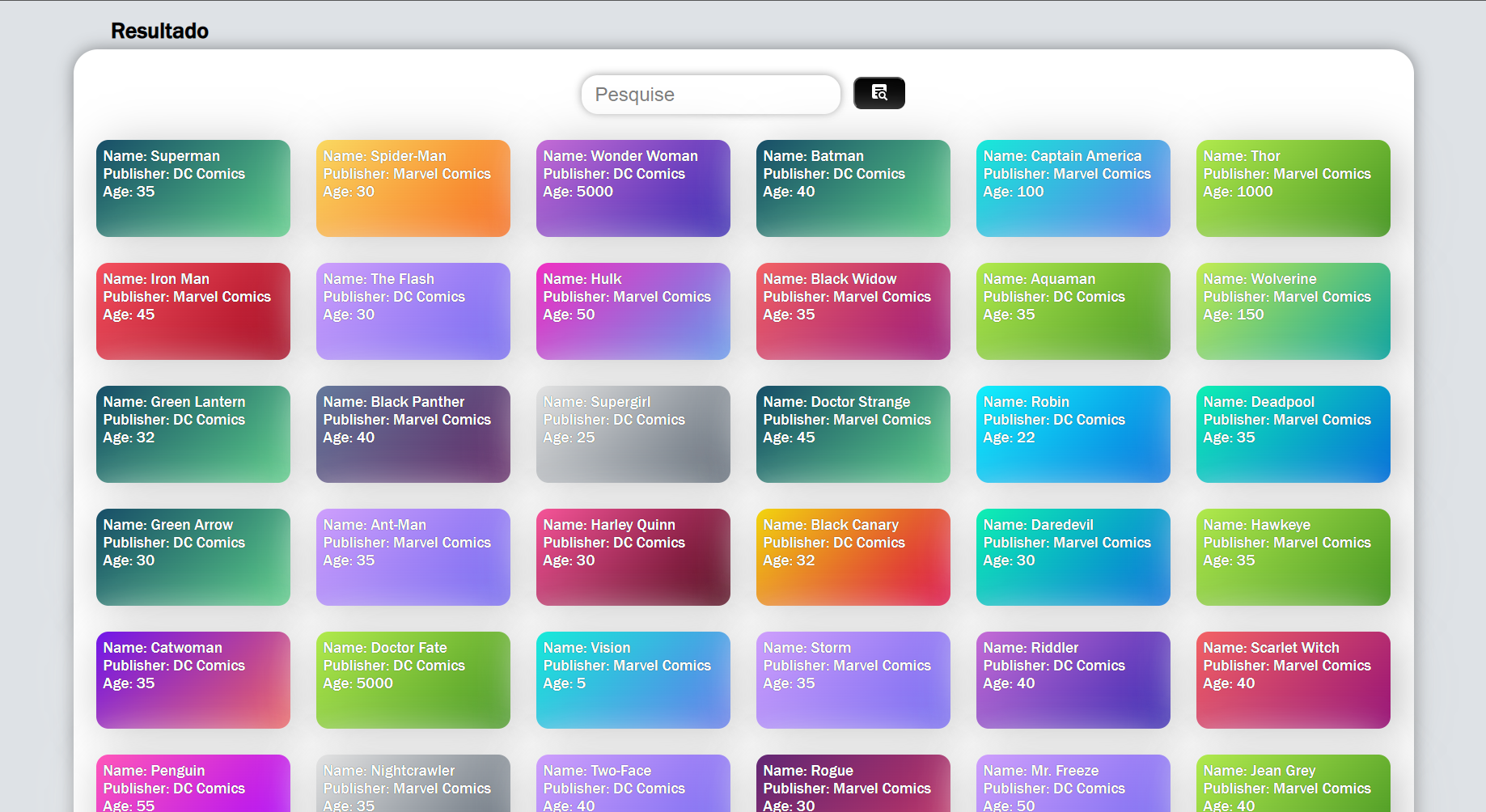
Task: Open the Wolverine card showing Age 150
Action: point(1293,311)
